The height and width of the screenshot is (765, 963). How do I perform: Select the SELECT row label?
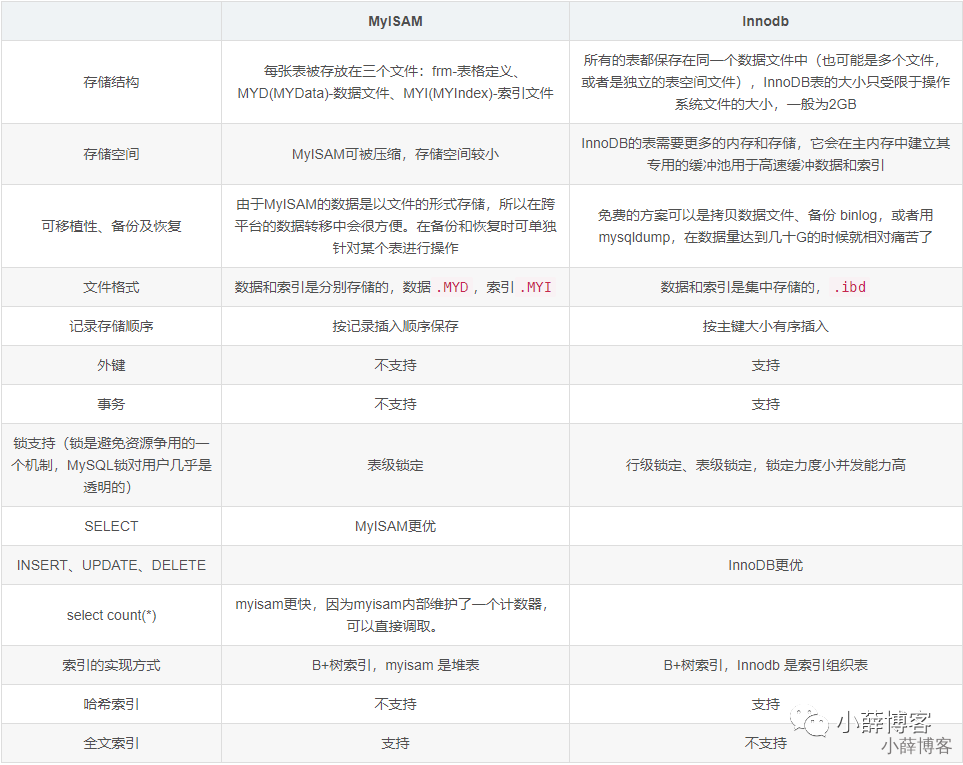tap(111, 526)
